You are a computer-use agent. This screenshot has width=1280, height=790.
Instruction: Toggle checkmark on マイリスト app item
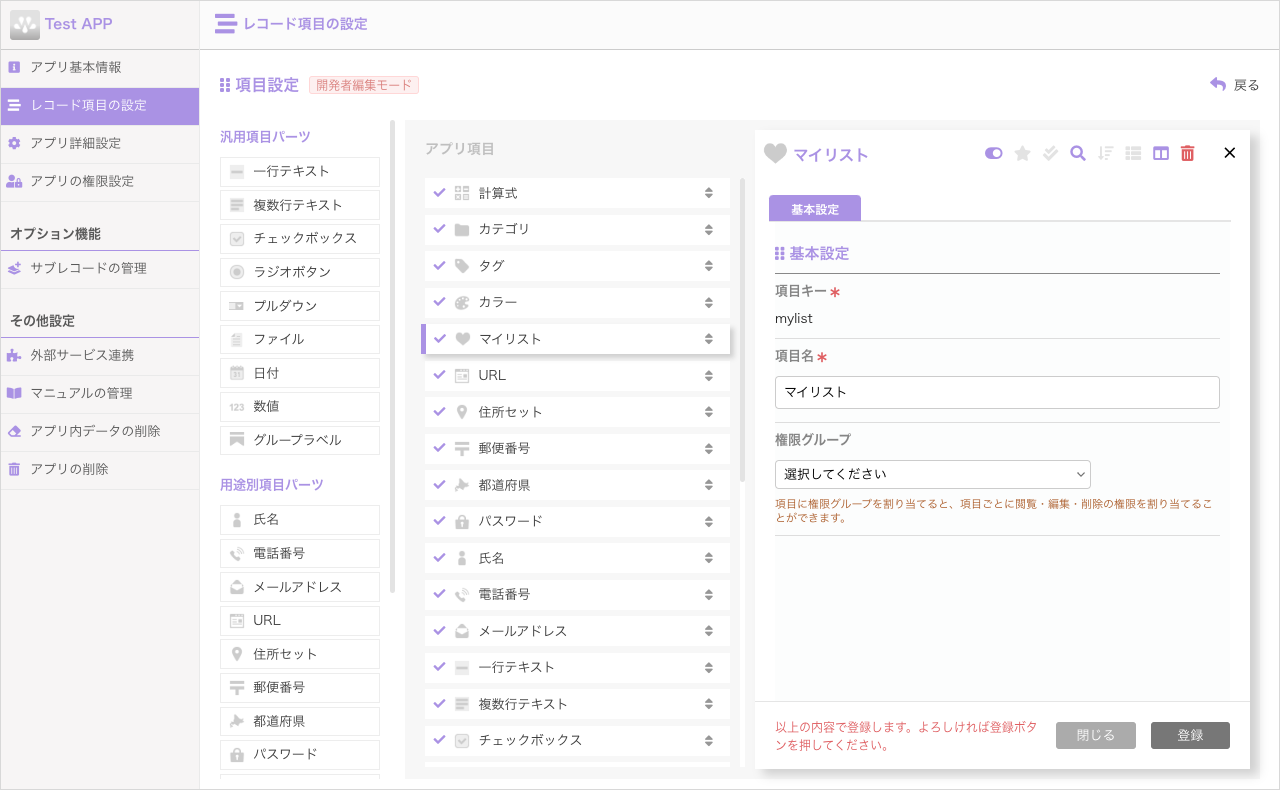tap(440, 338)
